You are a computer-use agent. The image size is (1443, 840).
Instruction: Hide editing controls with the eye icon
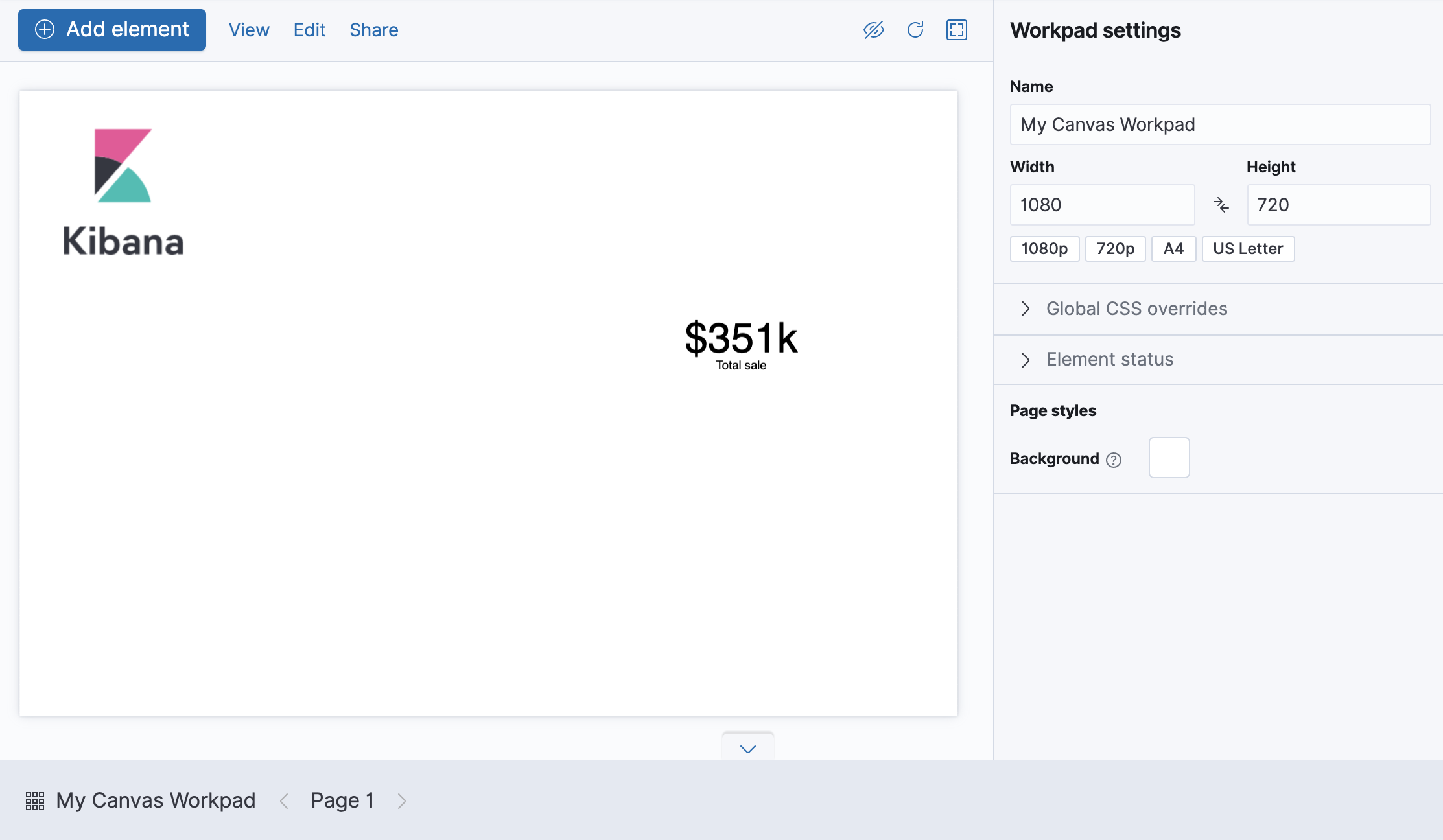(874, 30)
